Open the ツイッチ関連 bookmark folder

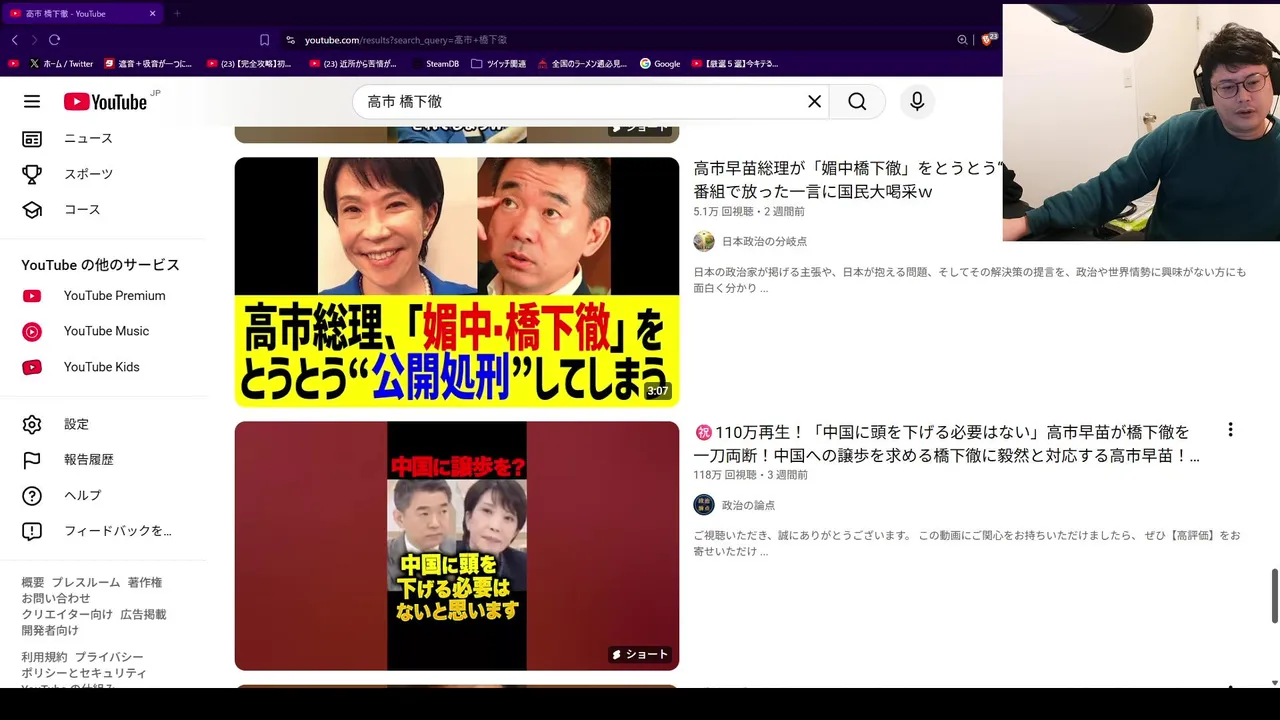coord(498,64)
